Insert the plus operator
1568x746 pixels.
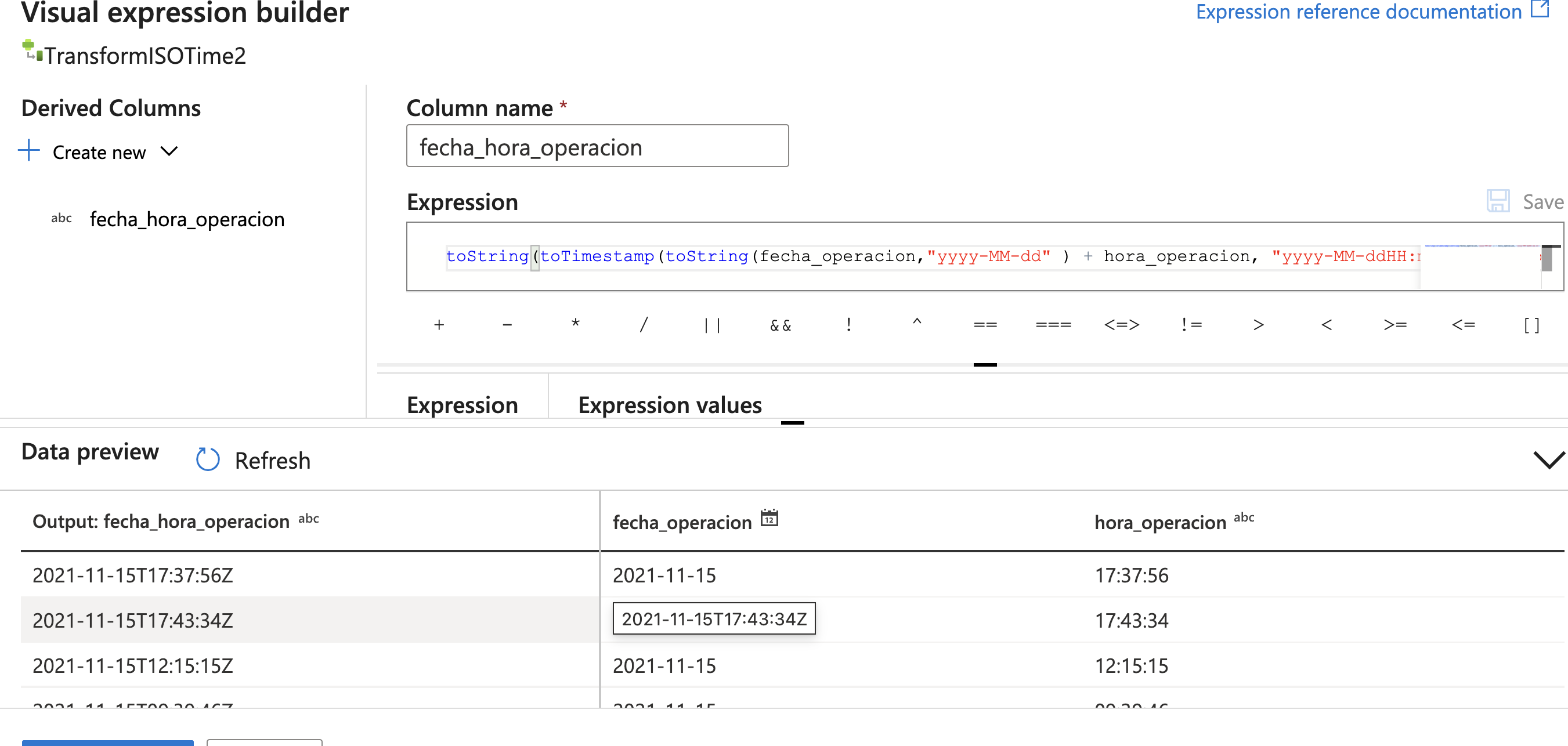point(439,325)
